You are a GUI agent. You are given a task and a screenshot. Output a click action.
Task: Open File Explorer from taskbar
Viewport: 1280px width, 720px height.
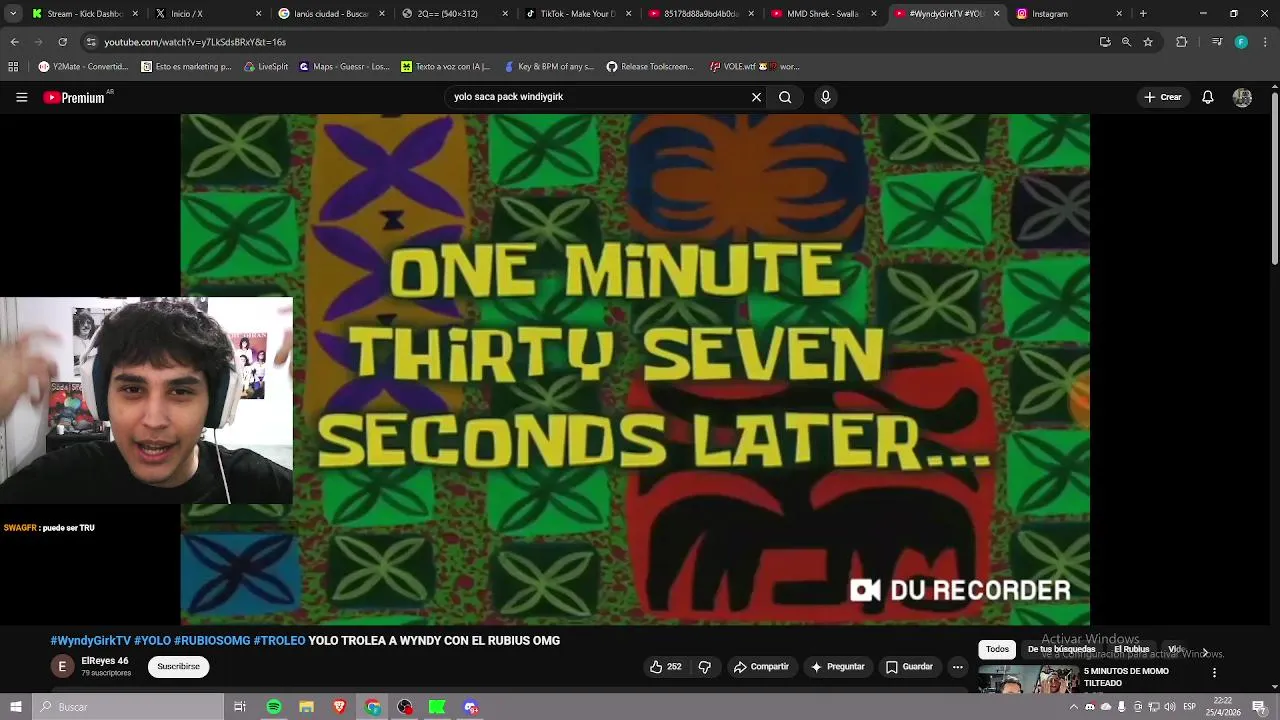[x=306, y=707]
